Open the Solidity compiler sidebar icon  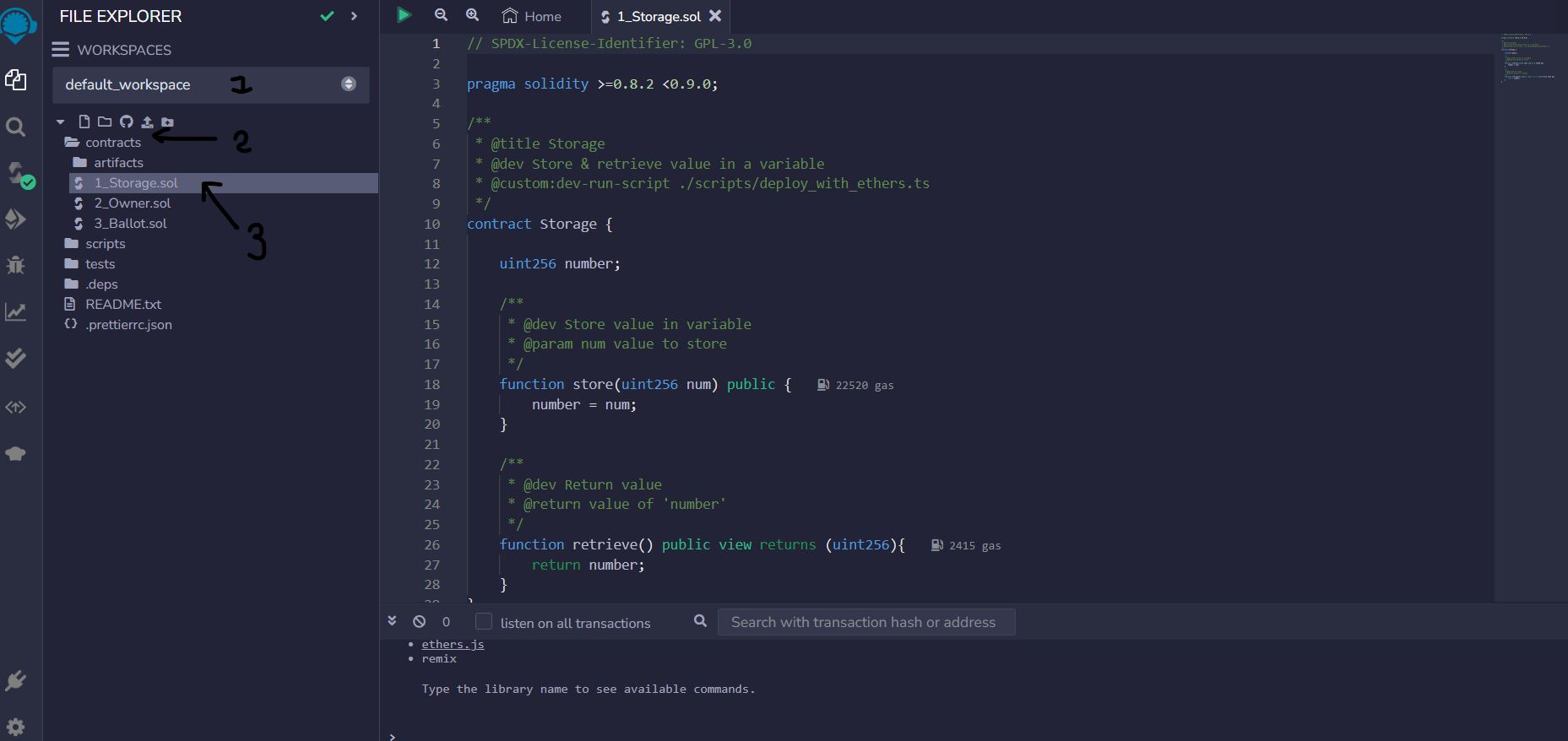point(17,173)
